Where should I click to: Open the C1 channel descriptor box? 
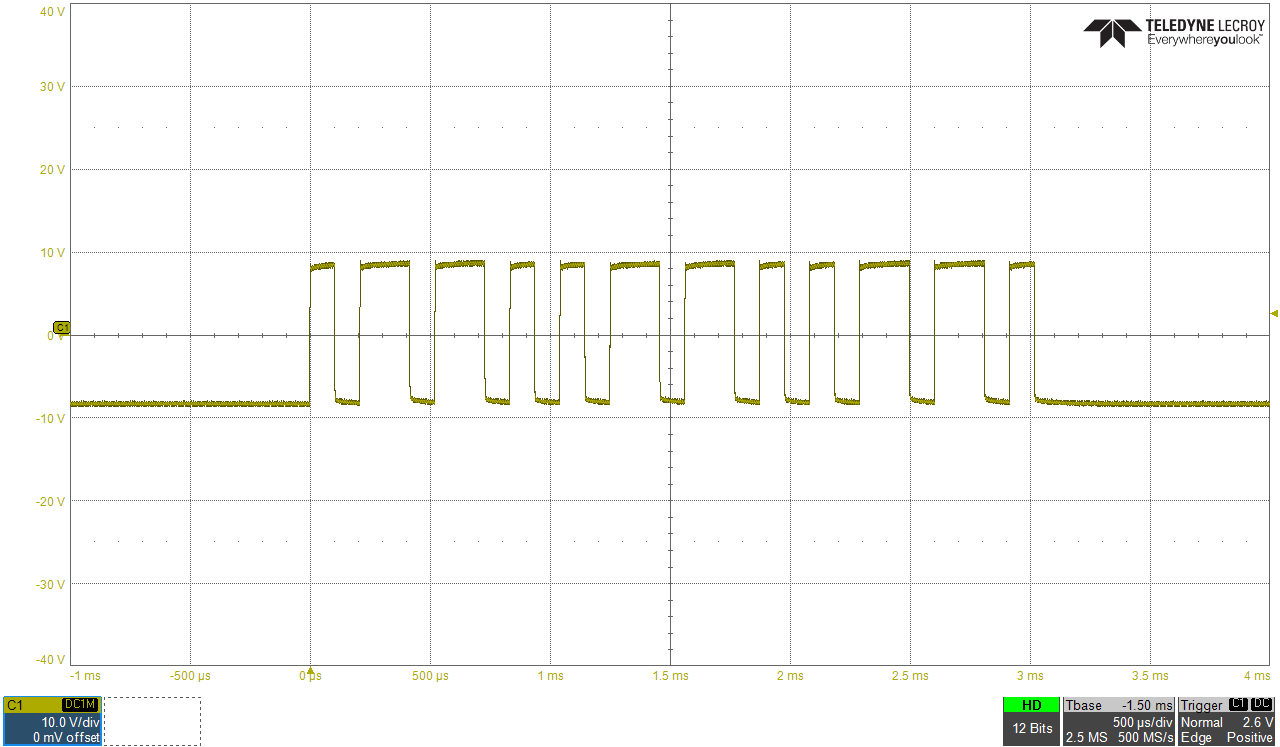coord(51,721)
